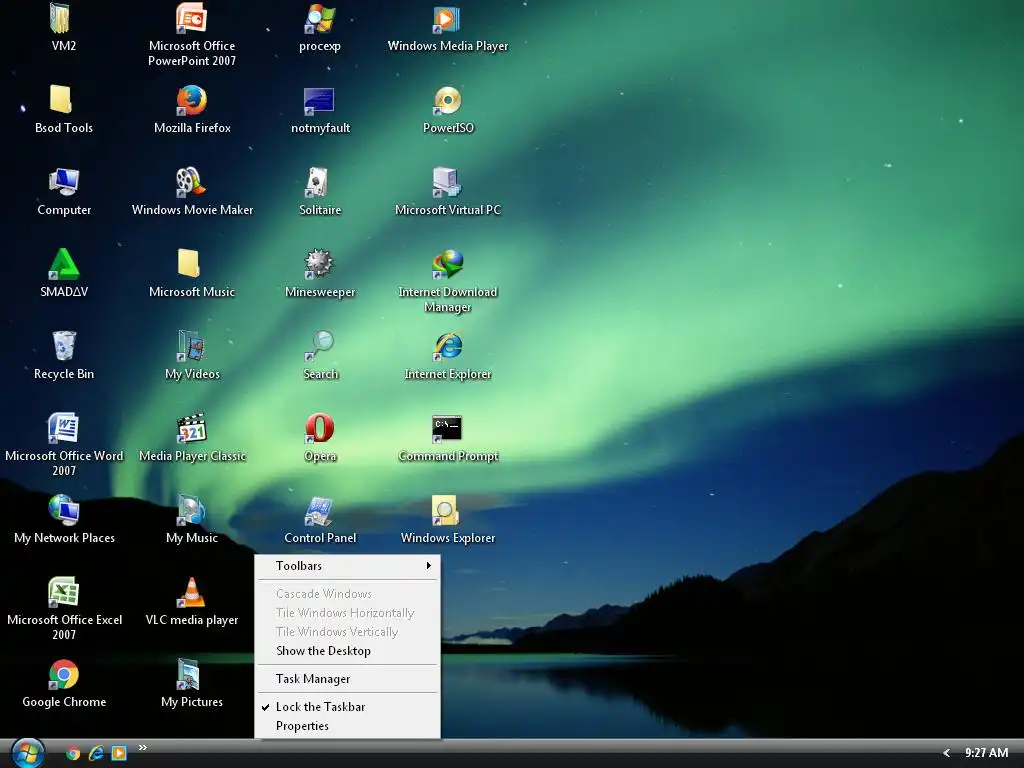Select the My Music icon

(x=191, y=510)
